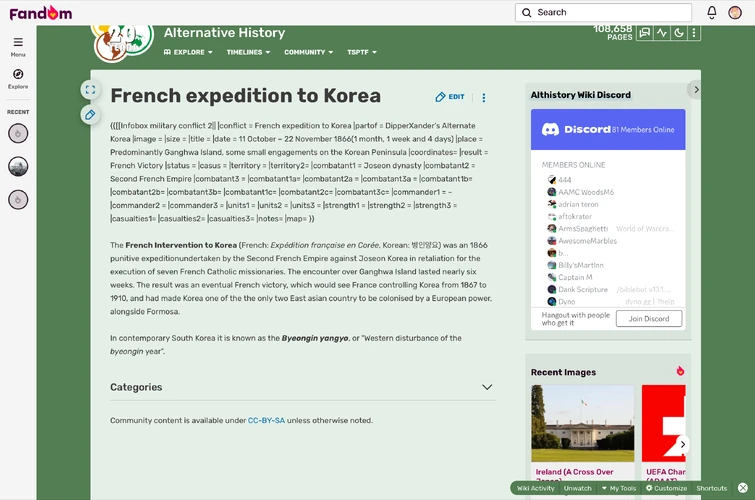Click the Alternative History wiki title
The image size is (755, 500).
[x=224, y=33]
